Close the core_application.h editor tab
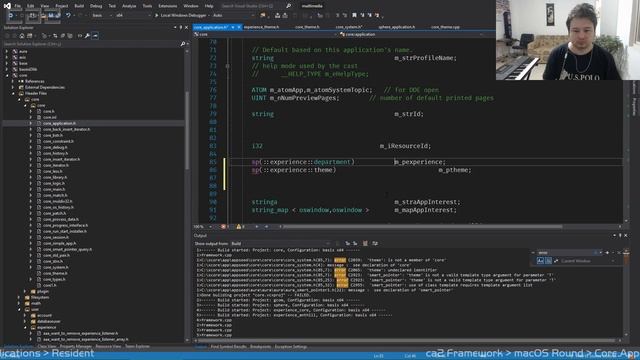This screenshot has width=640, height=360. (x=239, y=27)
